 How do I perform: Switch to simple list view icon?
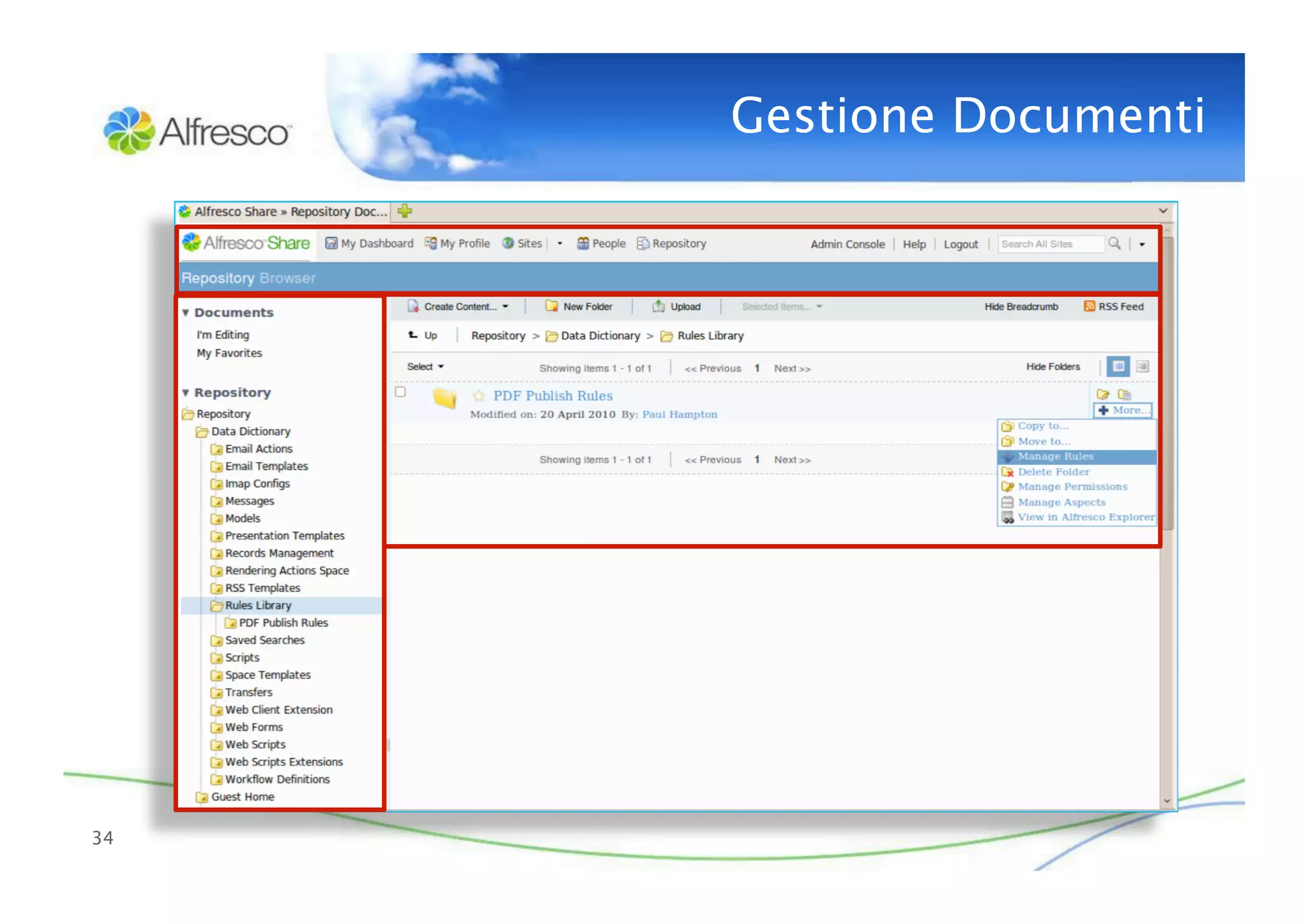click(1142, 367)
